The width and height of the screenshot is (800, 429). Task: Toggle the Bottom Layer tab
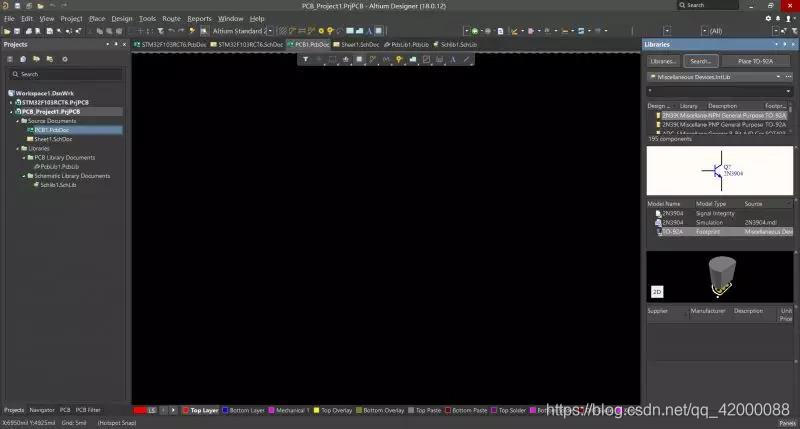[245, 410]
